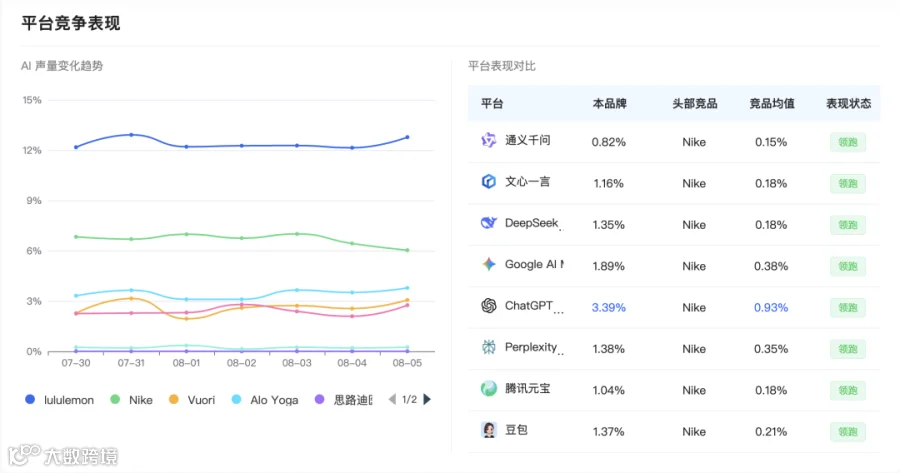The width and height of the screenshot is (900, 473).
Task: Click the DeepSeek platform name
Action: pyautogui.click(x=532, y=223)
